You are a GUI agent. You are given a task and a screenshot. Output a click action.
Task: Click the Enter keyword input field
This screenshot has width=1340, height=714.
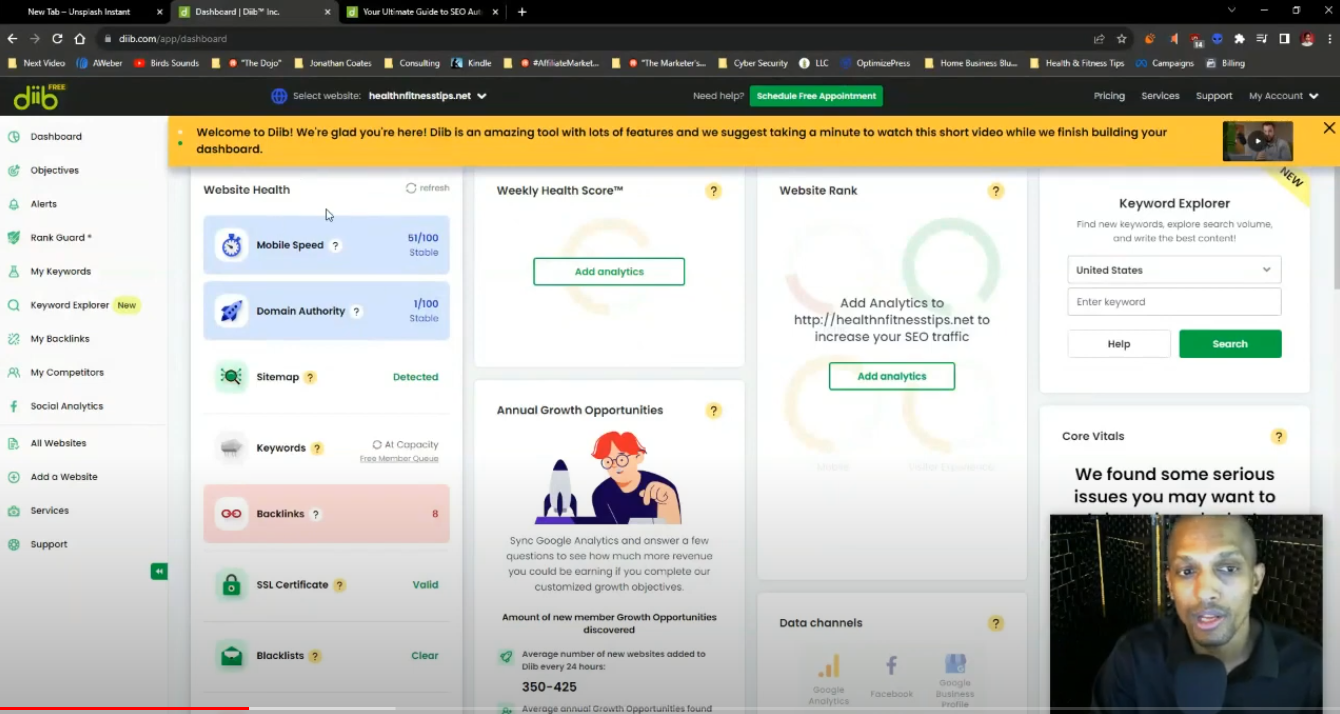point(1173,301)
